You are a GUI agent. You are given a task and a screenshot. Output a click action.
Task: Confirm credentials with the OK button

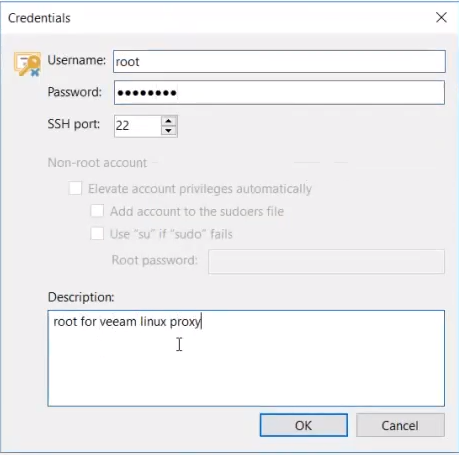[304, 425]
